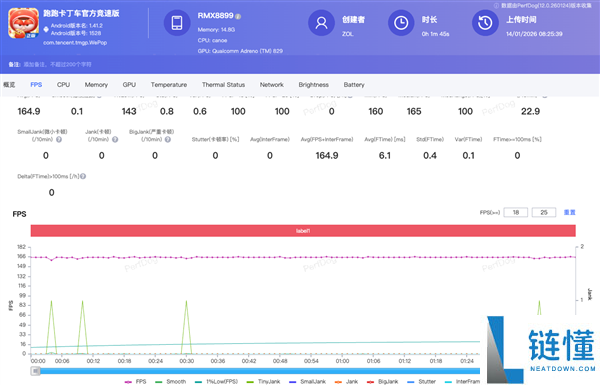Click info icon next to RMX8899
Screen dimensions: 600x385
[x=238, y=16]
